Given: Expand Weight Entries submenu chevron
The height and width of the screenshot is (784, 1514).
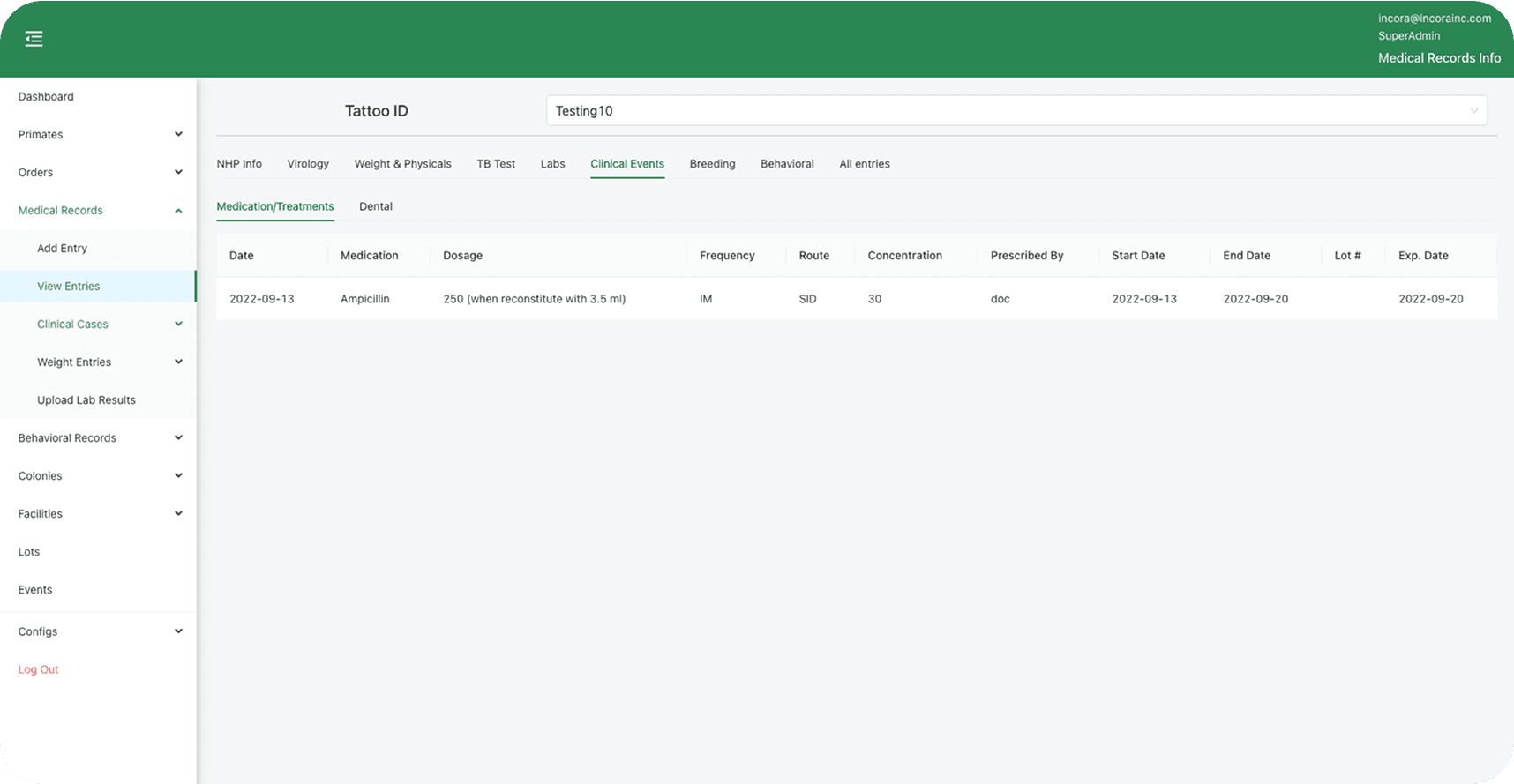Looking at the screenshot, I should pos(178,362).
